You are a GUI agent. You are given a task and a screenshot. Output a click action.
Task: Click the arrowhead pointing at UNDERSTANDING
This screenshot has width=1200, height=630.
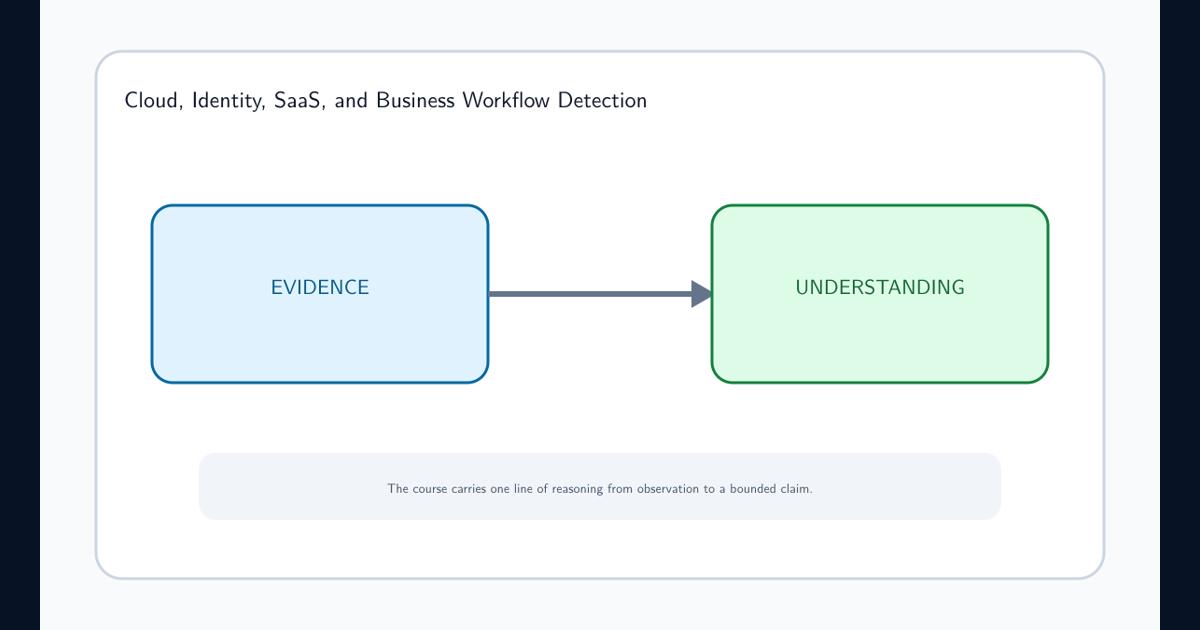[701, 294]
